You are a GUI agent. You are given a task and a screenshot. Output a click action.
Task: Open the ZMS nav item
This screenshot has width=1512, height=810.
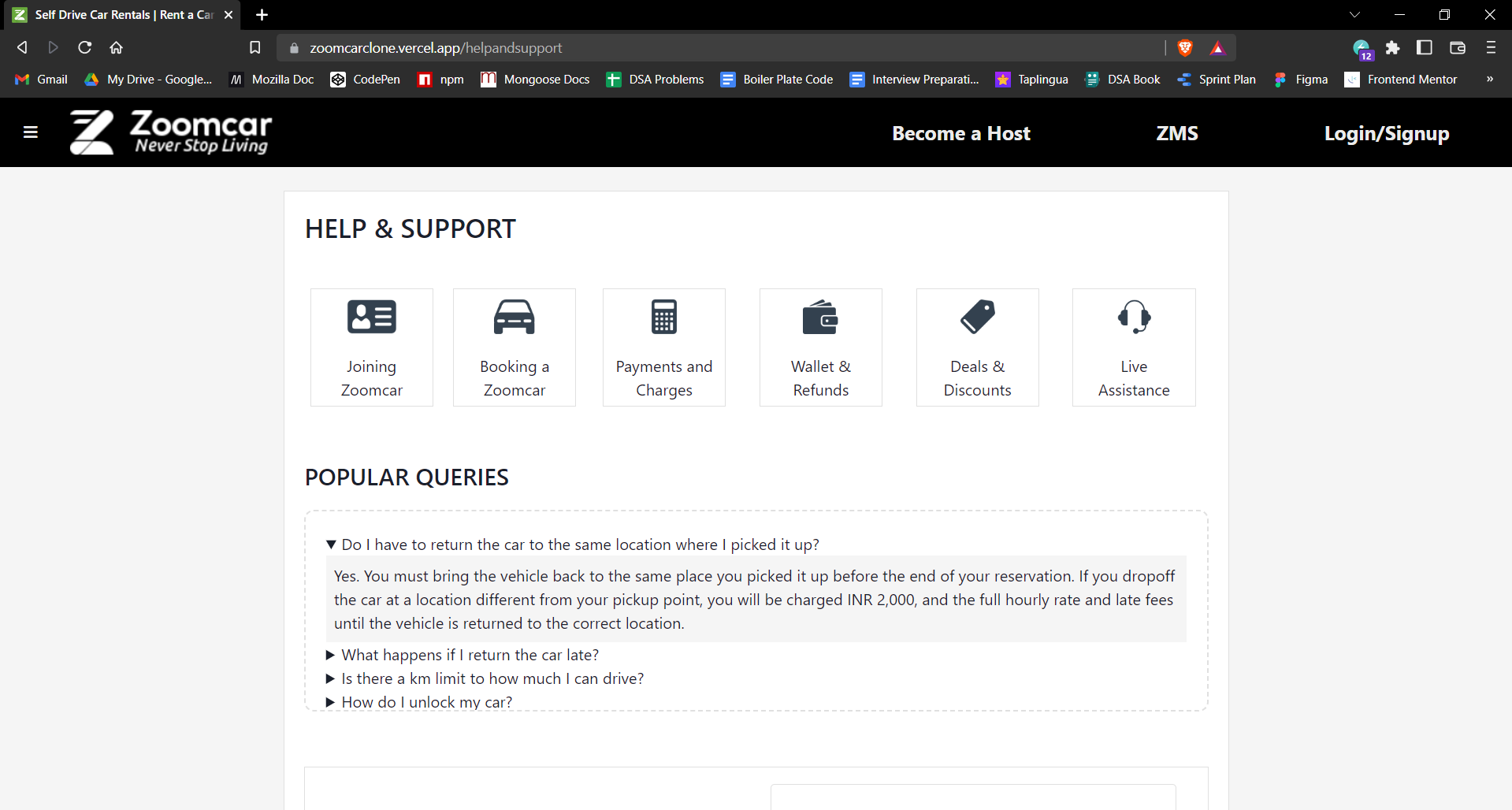[x=1177, y=133]
